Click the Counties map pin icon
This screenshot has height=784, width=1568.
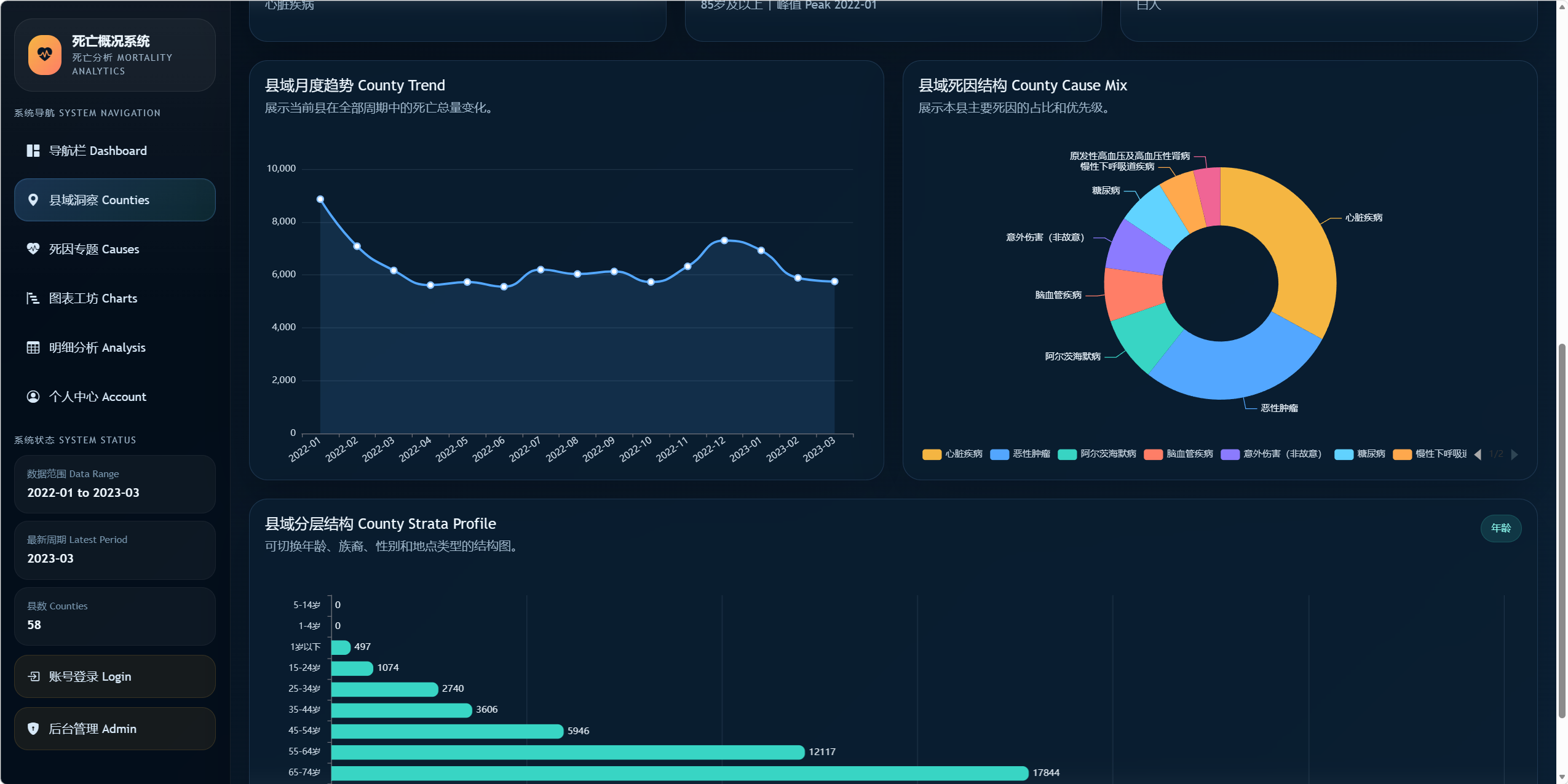click(33, 200)
